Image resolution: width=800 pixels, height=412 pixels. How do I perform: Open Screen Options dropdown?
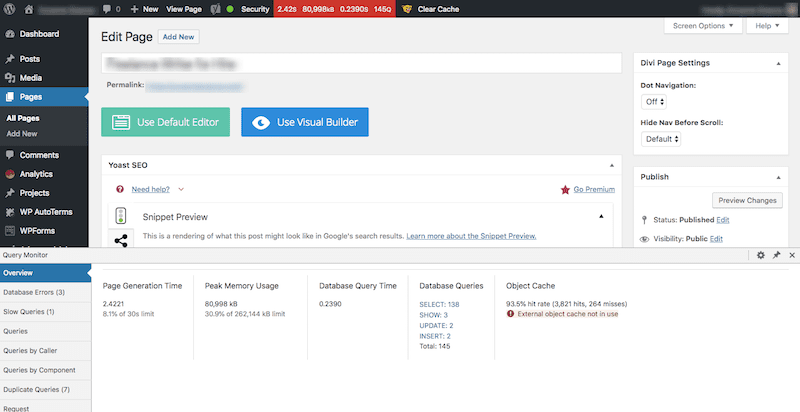click(x=703, y=26)
